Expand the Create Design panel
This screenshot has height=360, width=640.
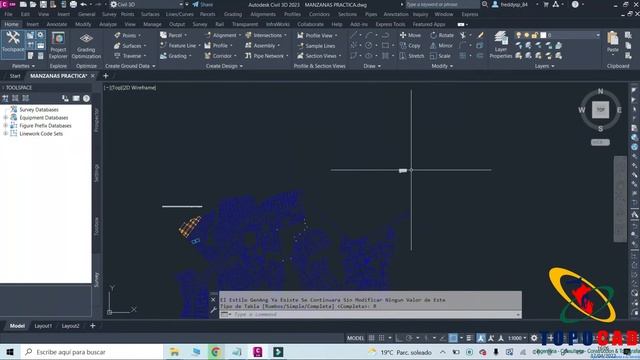224,66
